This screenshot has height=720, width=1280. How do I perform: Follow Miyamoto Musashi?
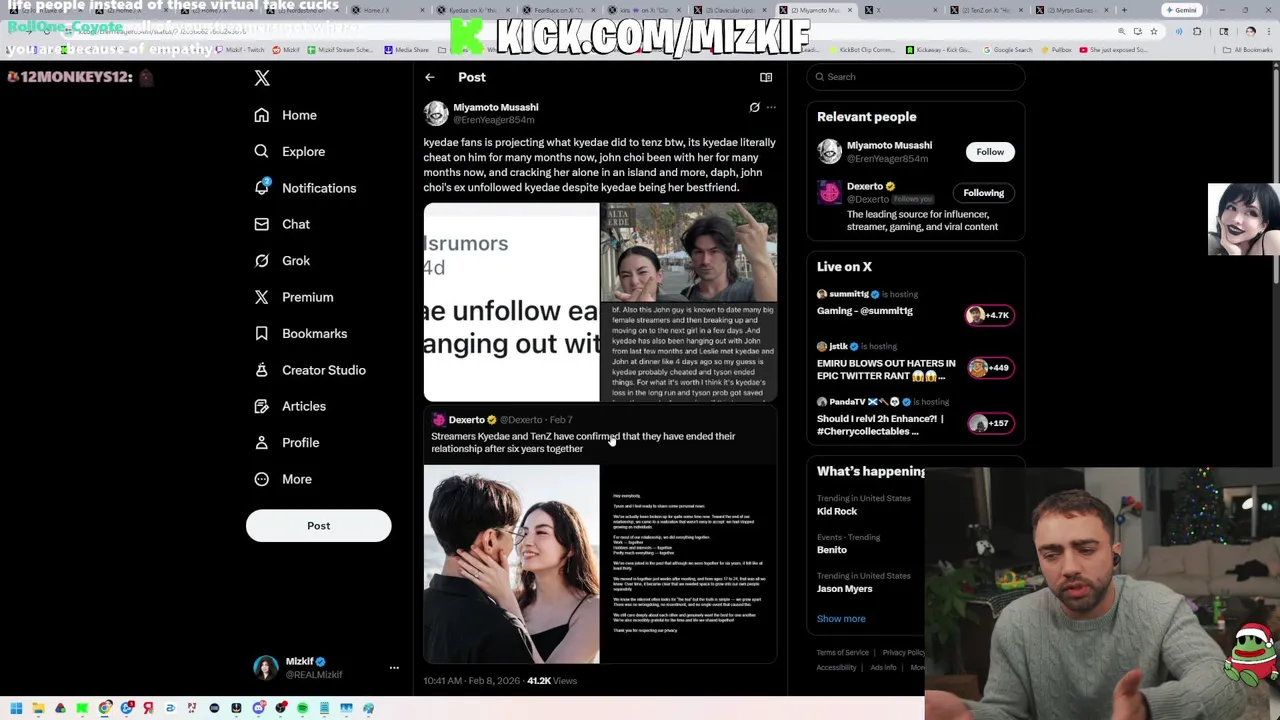coord(990,152)
